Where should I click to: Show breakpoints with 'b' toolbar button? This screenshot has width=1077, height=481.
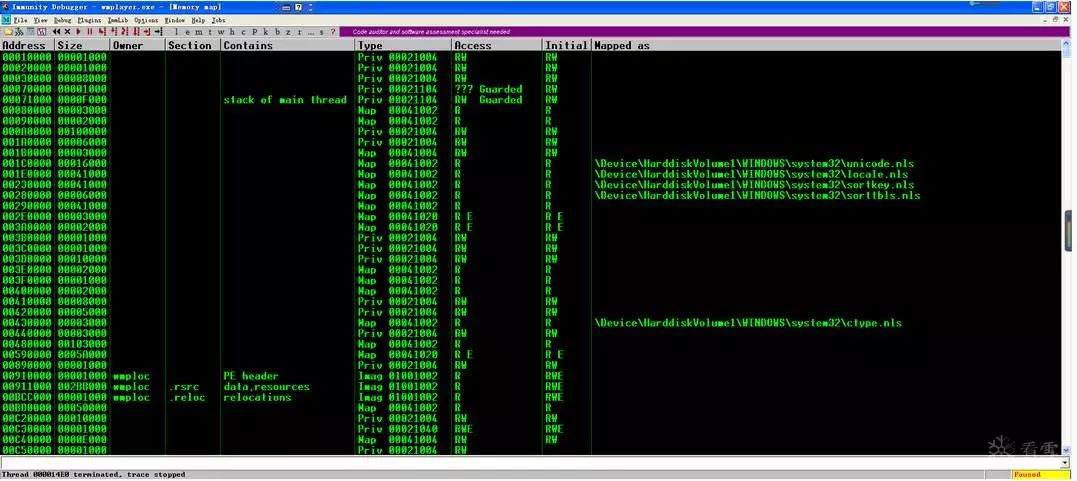click(x=277, y=32)
